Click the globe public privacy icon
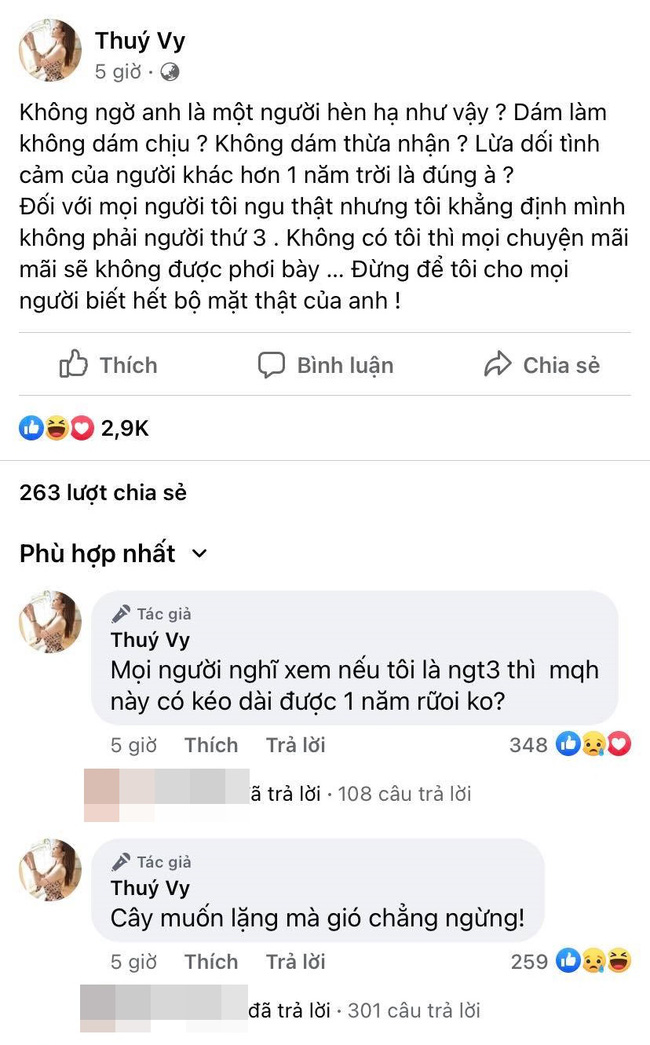Image resolution: width=650 pixels, height=1045 pixels. tap(170, 72)
